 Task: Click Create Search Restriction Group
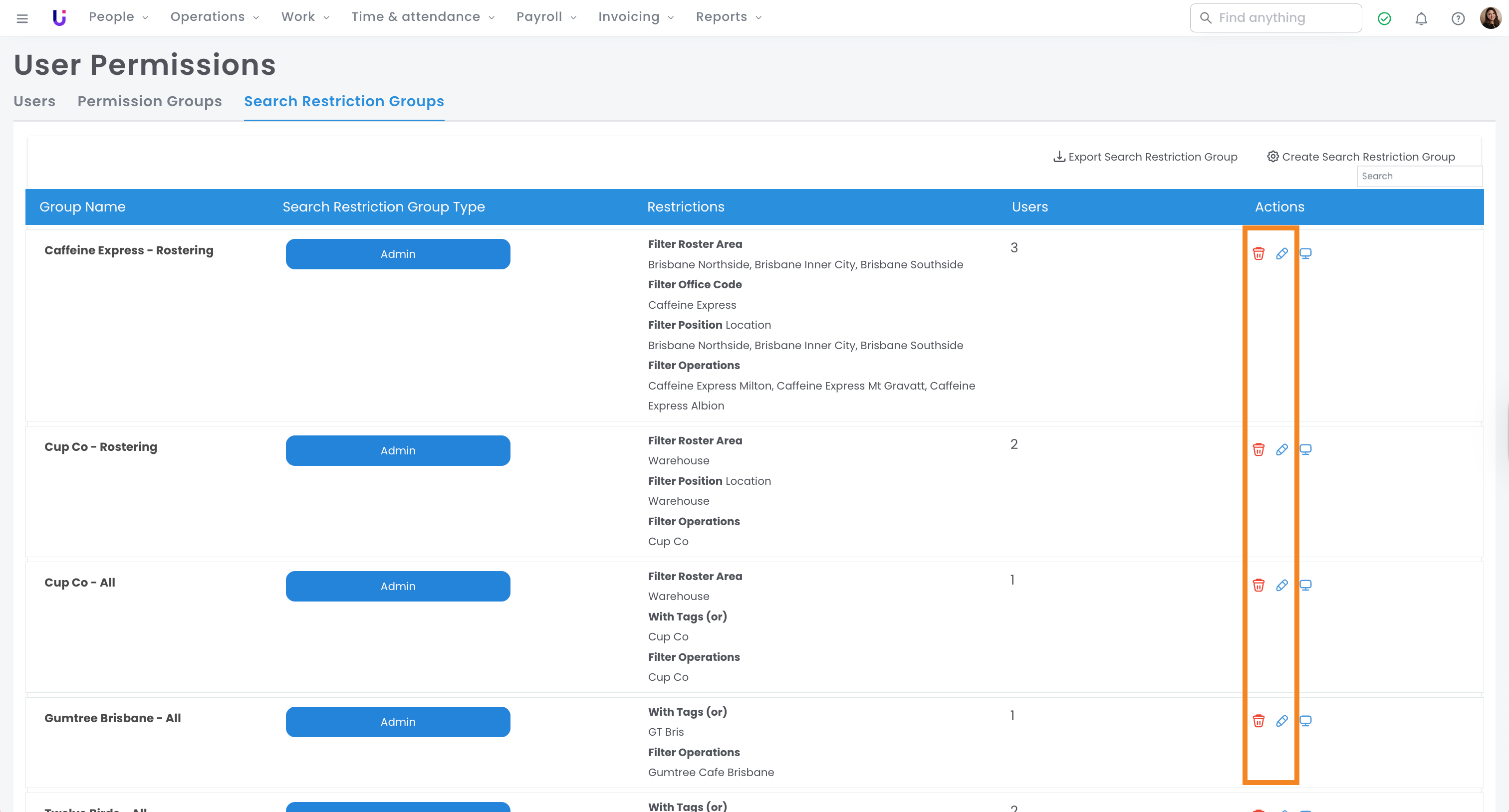[1361, 157]
